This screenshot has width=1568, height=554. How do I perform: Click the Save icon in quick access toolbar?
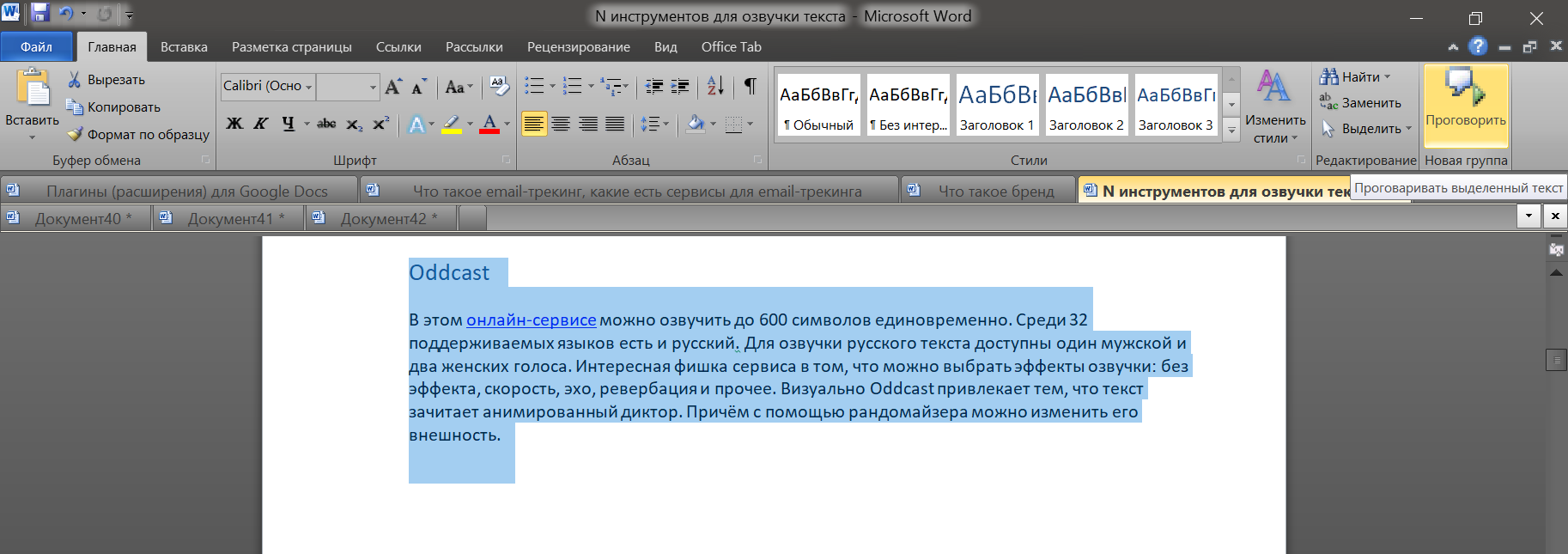pos(40,14)
